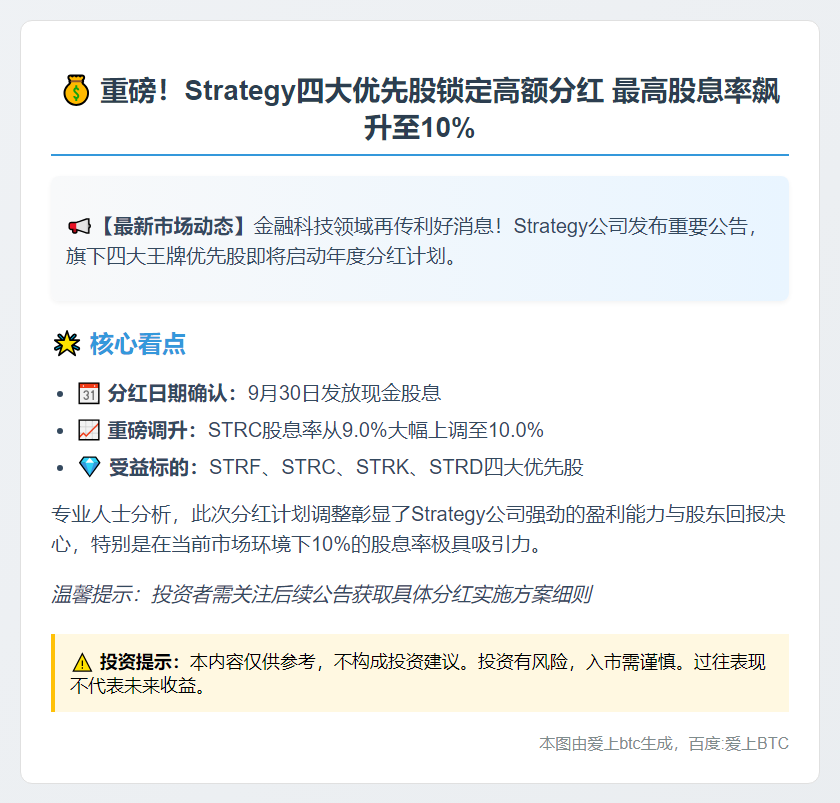Click the 受益标的 bold label

[x=153, y=468]
